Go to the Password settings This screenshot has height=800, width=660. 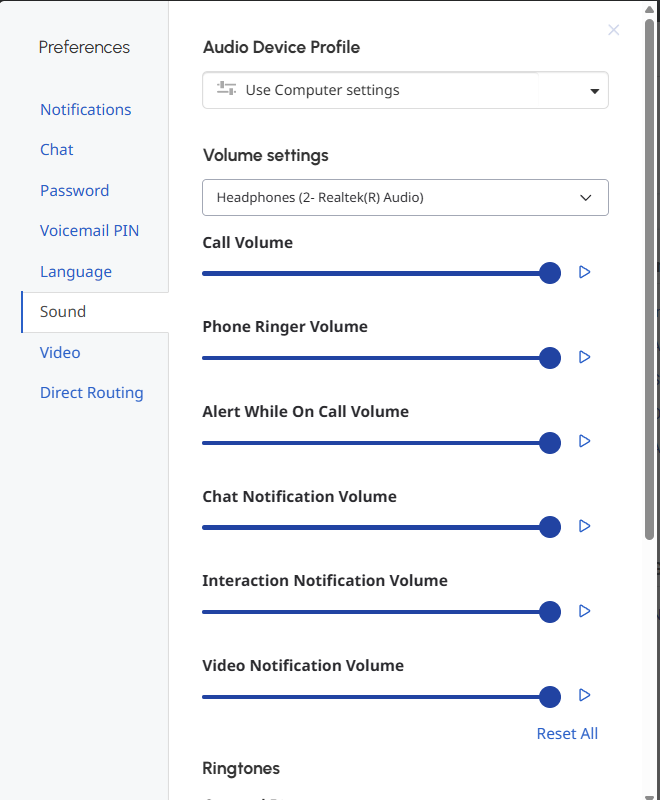click(x=75, y=191)
